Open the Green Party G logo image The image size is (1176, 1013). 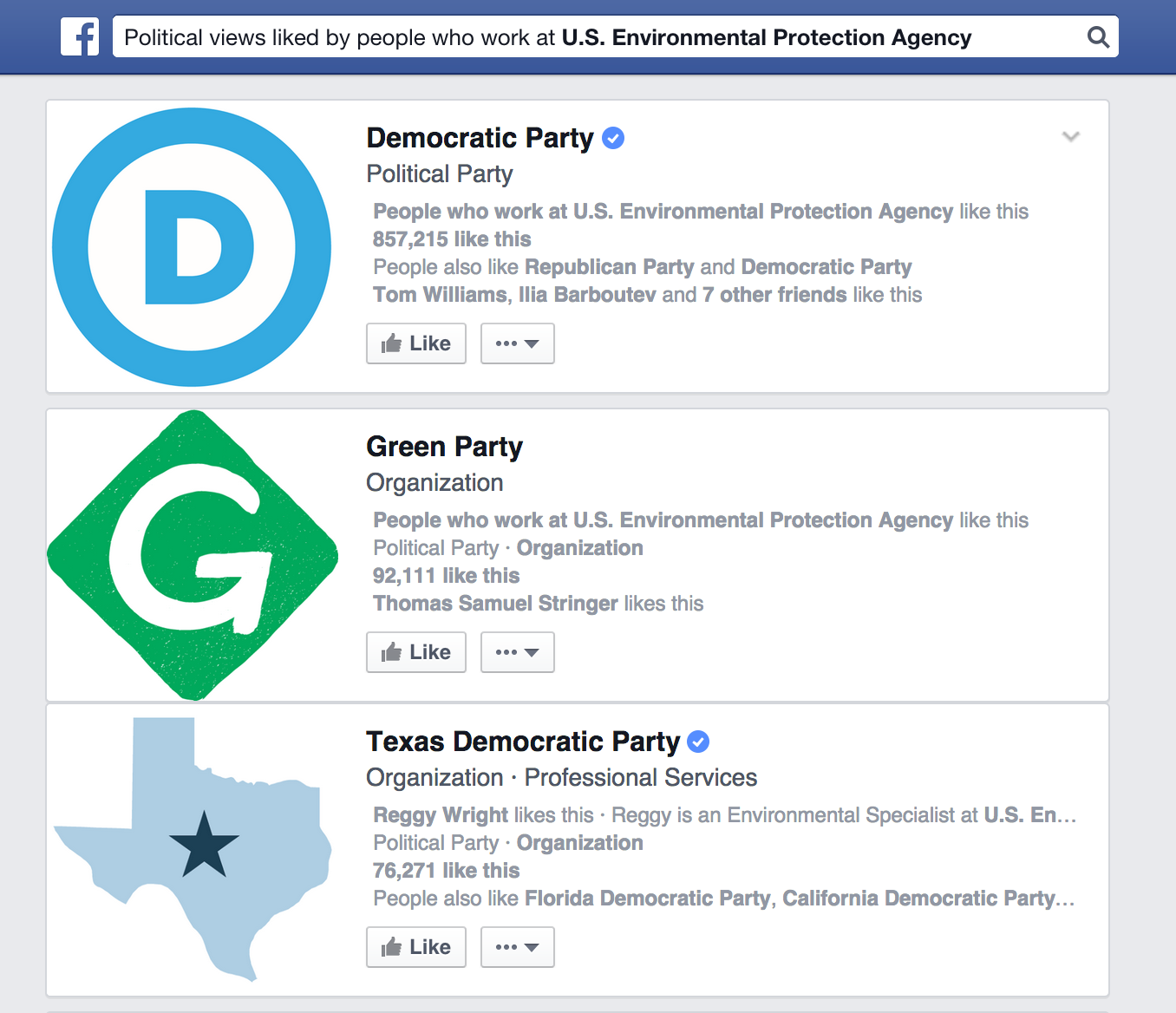click(192, 555)
